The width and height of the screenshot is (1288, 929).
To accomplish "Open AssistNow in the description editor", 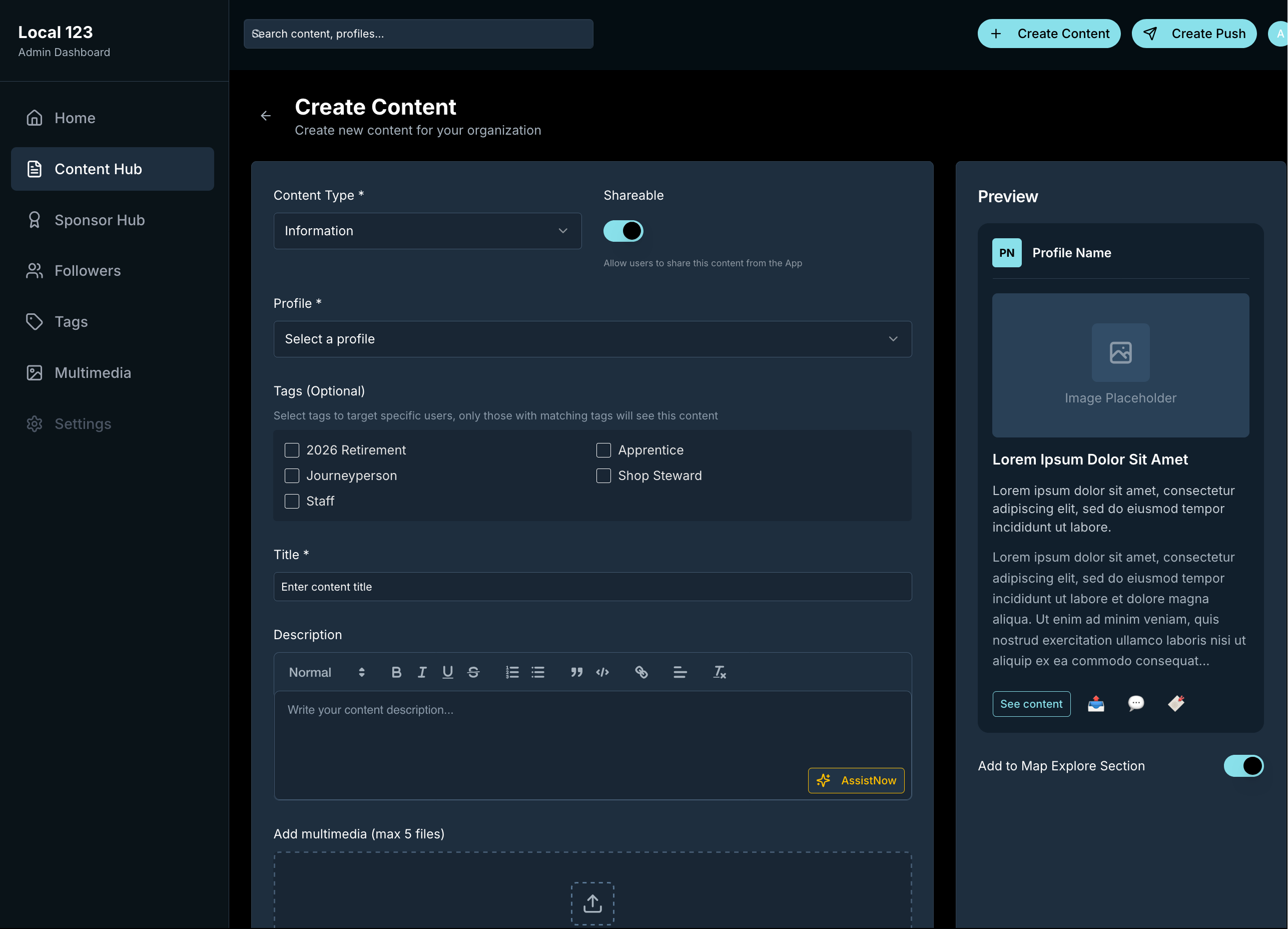I will [x=856, y=780].
